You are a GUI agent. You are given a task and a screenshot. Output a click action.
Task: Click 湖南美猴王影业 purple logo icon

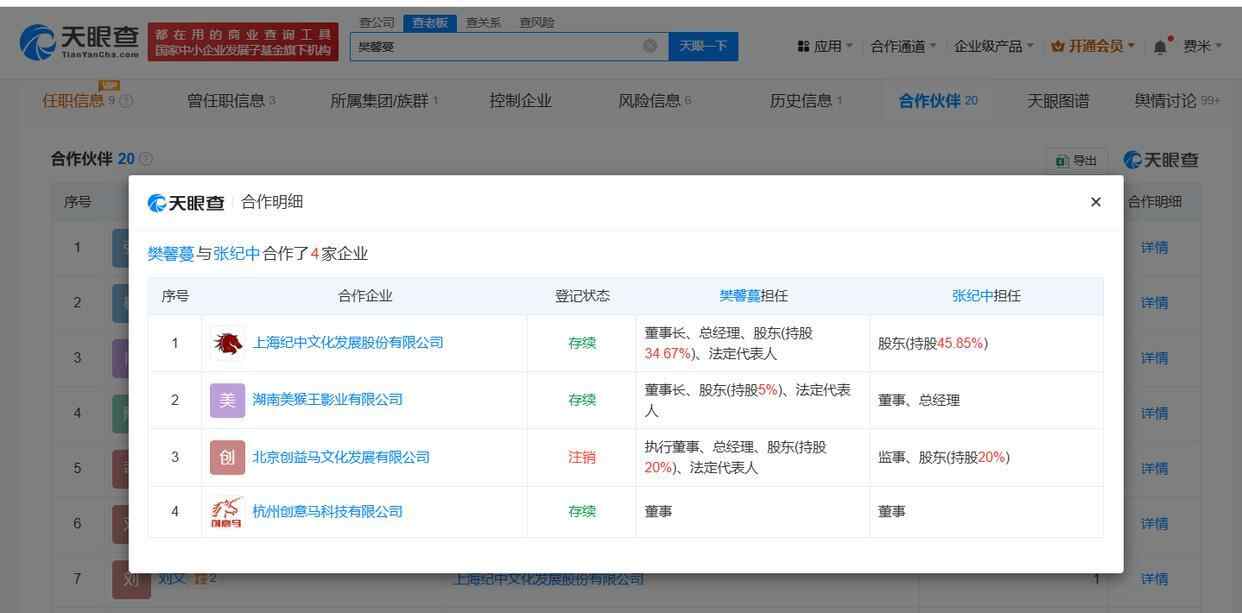tap(227, 400)
